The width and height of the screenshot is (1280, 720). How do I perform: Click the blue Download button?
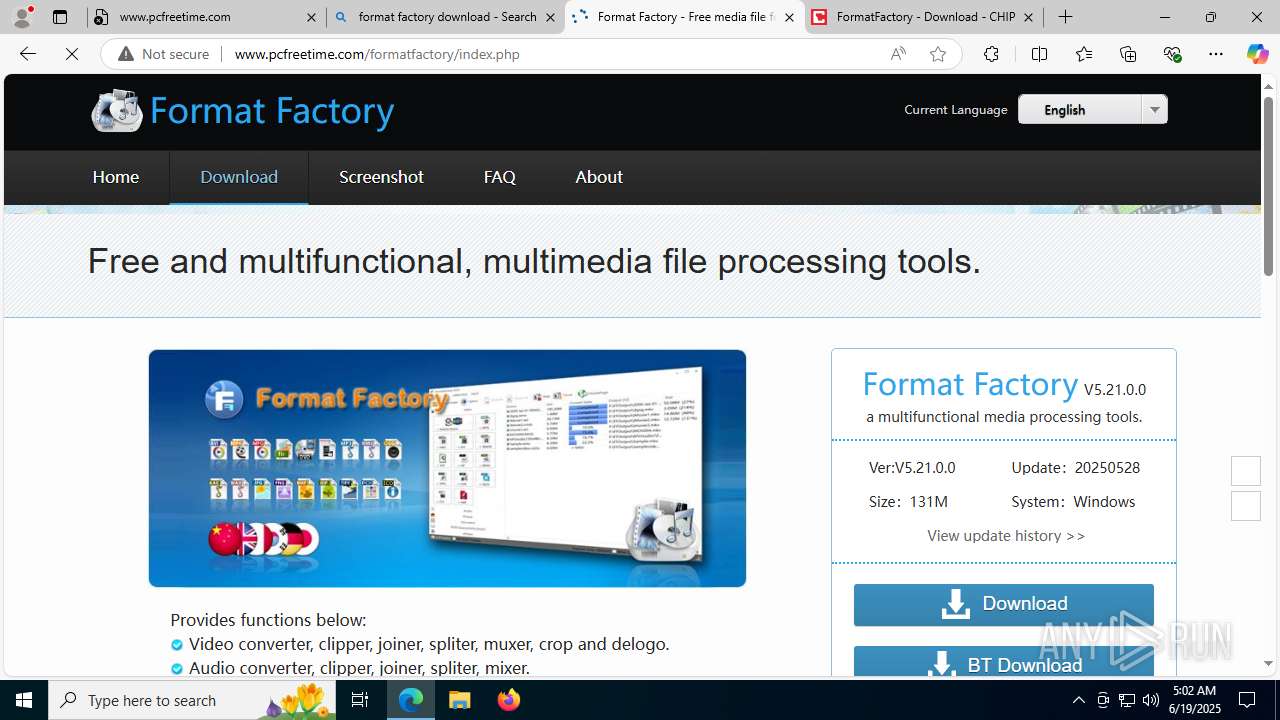pyautogui.click(x=1004, y=604)
